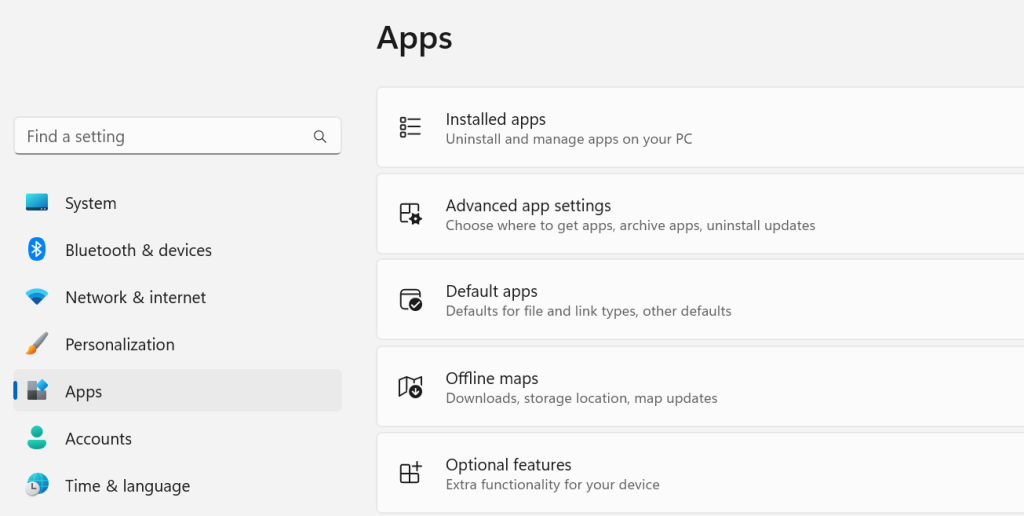
Task: Focus the Find a setting search field
Action: [x=160, y=137]
